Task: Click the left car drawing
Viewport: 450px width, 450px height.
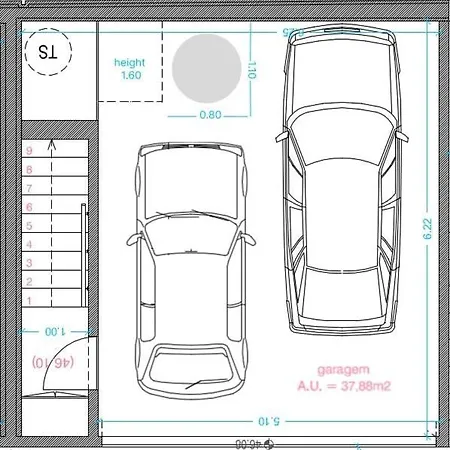Action: pyautogui.click(x=191, y=271)
